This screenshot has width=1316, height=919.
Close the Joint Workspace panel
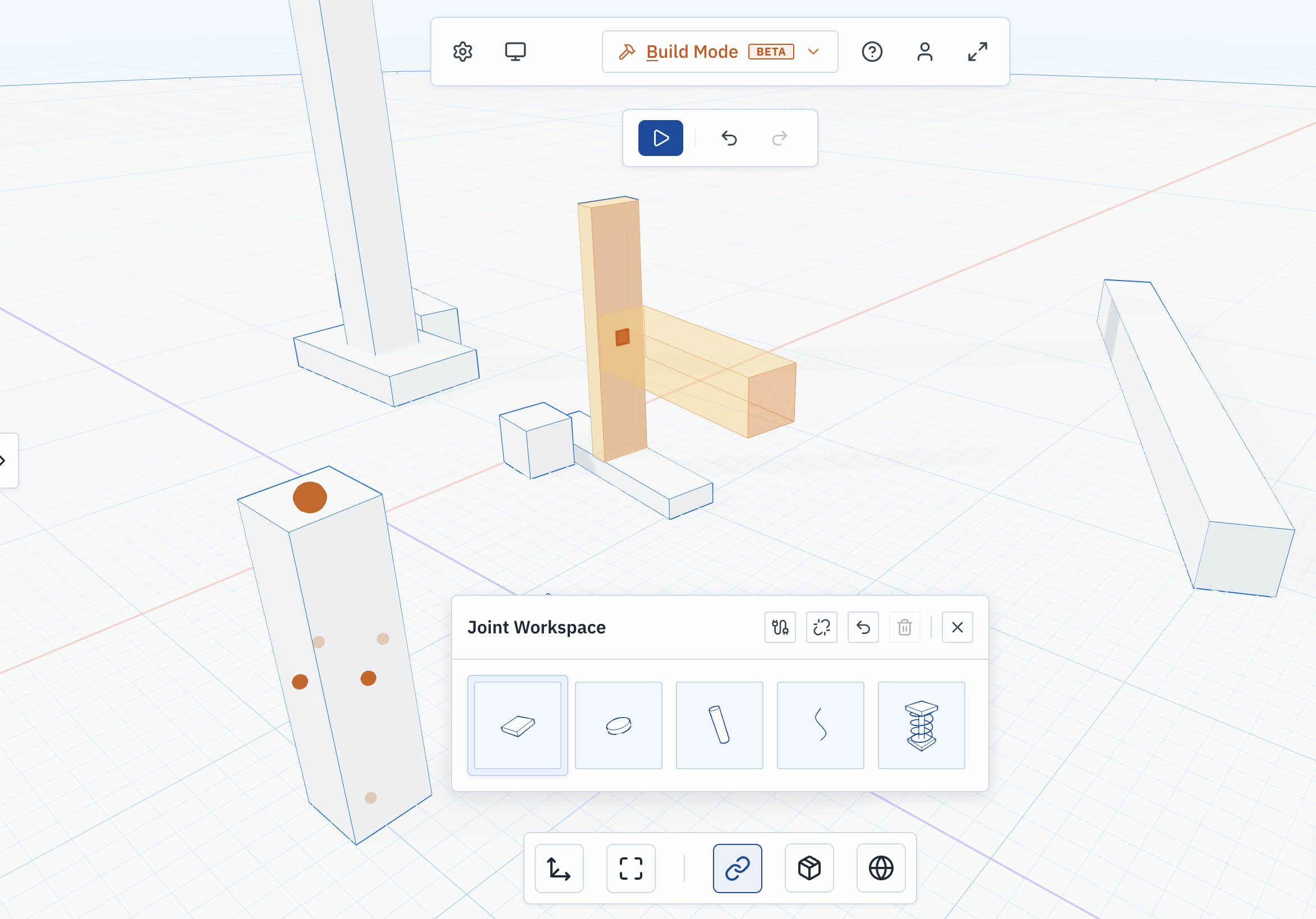click(x=957, y=627)
